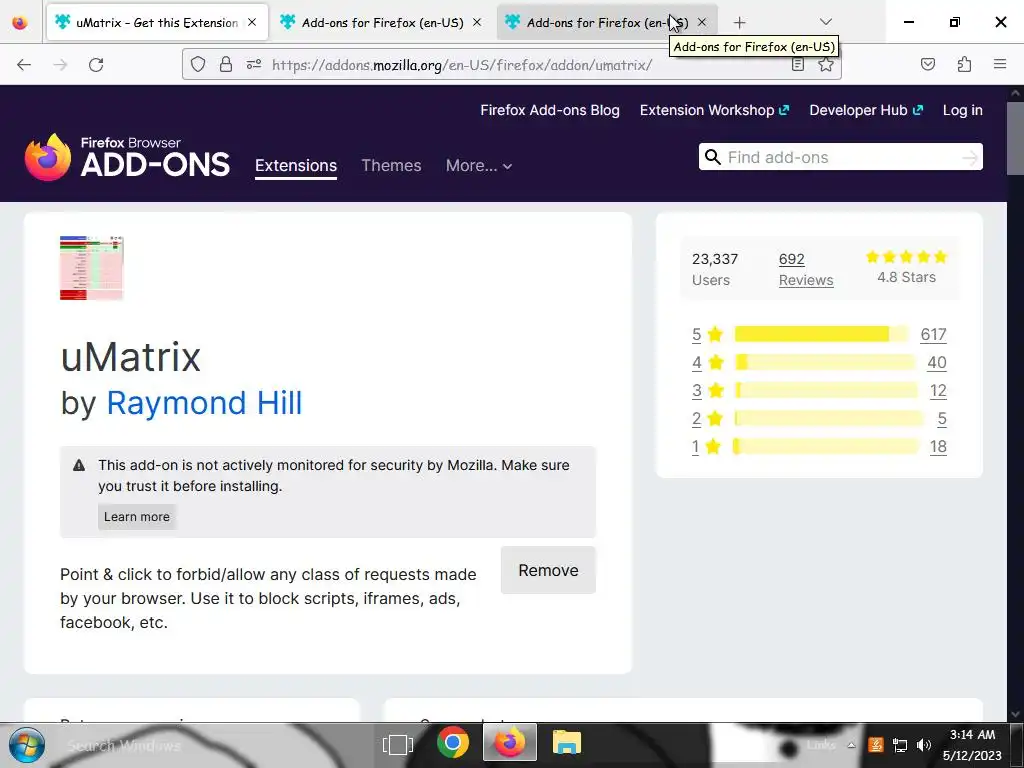Launch Google Chrome from taskbar
Image resolution: width=1024 pixels, height=768 pixels.
(453, 743)
